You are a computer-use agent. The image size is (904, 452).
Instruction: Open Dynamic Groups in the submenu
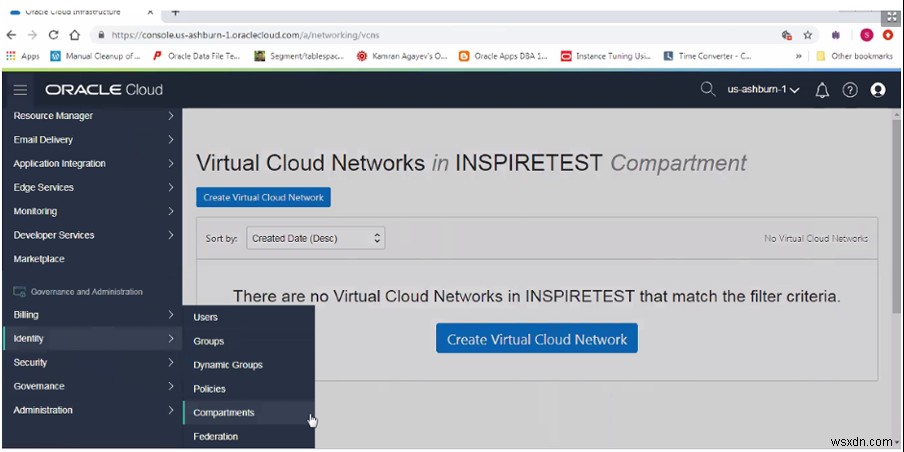tap(248, 365)
